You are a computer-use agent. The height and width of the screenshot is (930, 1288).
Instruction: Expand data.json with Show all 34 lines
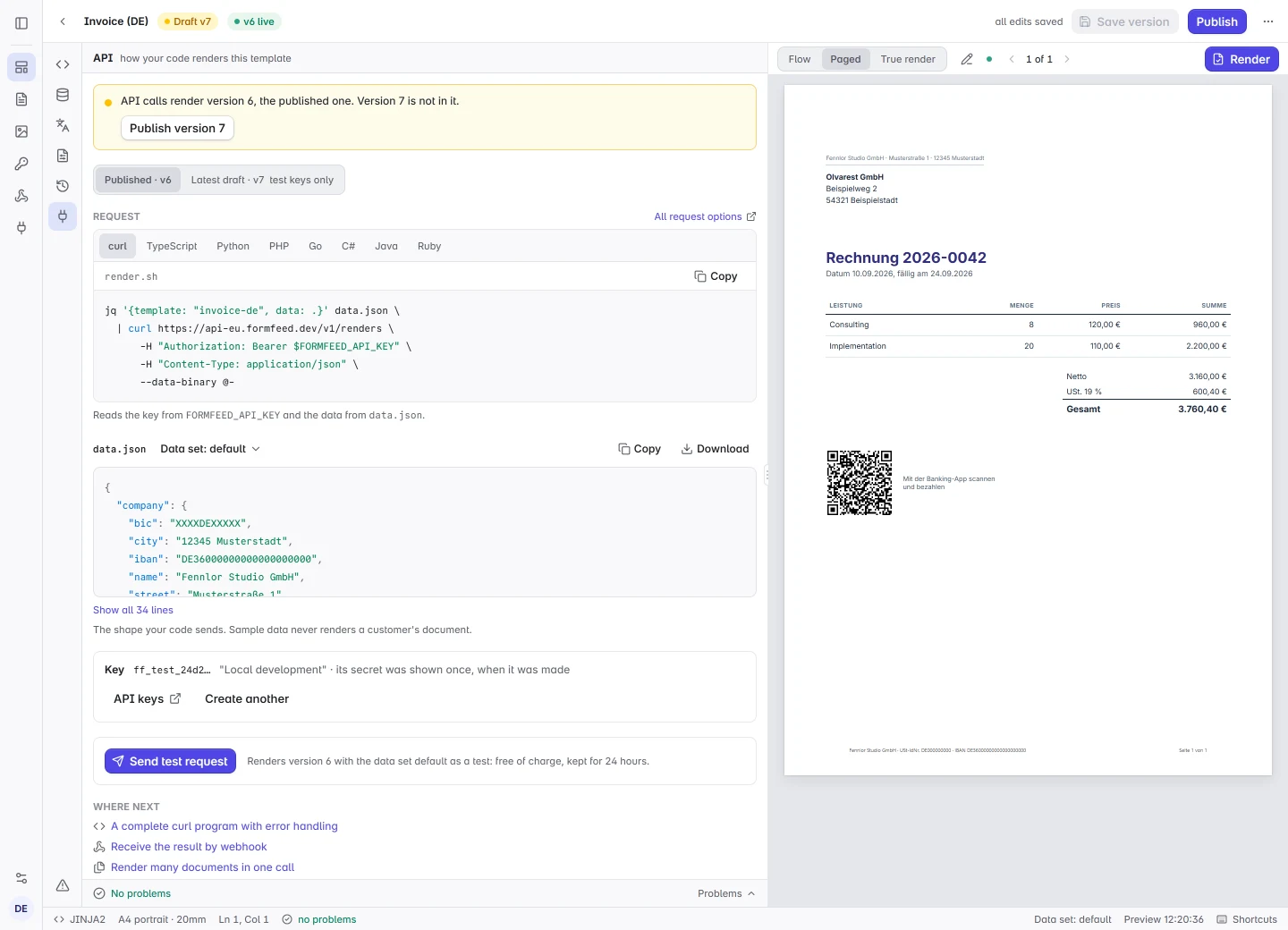coord(133,610)
